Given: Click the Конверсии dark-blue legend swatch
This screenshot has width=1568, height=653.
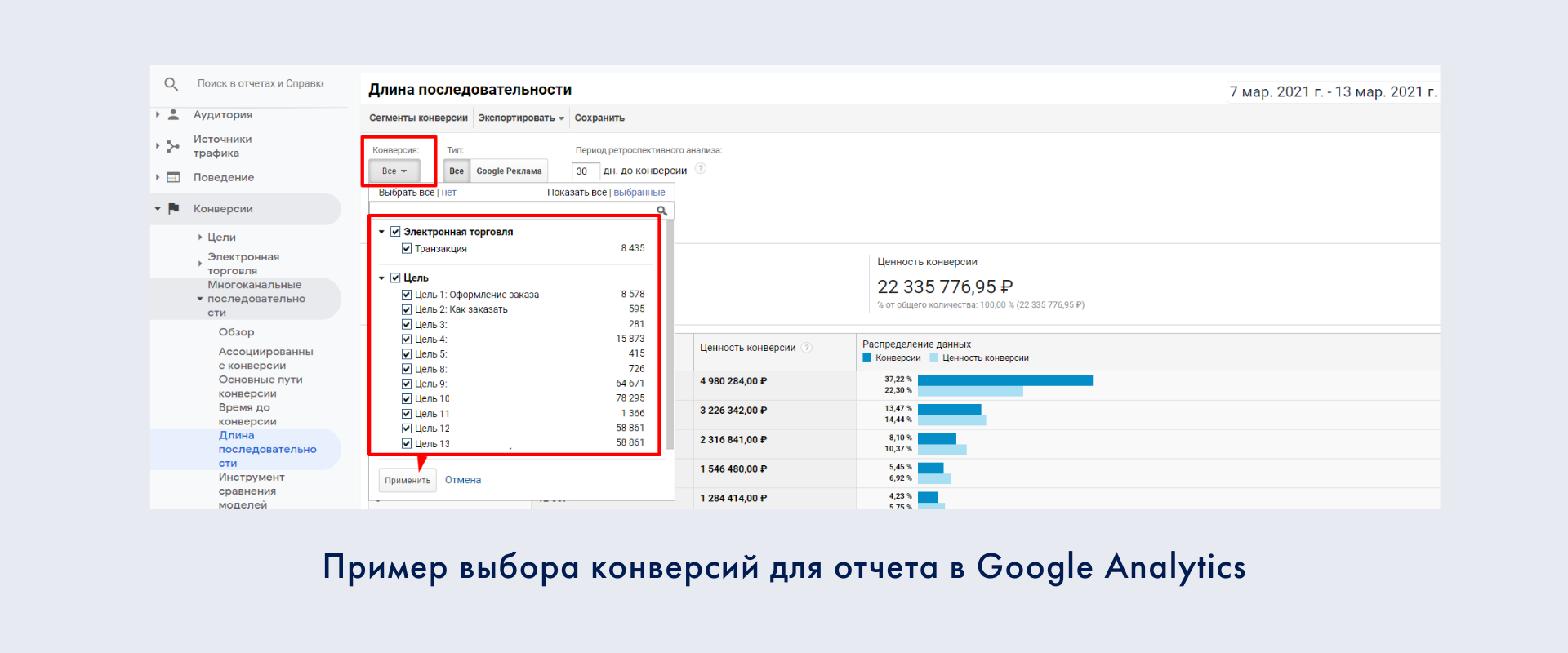Looking at the screenshot, I should coord(867,358).
